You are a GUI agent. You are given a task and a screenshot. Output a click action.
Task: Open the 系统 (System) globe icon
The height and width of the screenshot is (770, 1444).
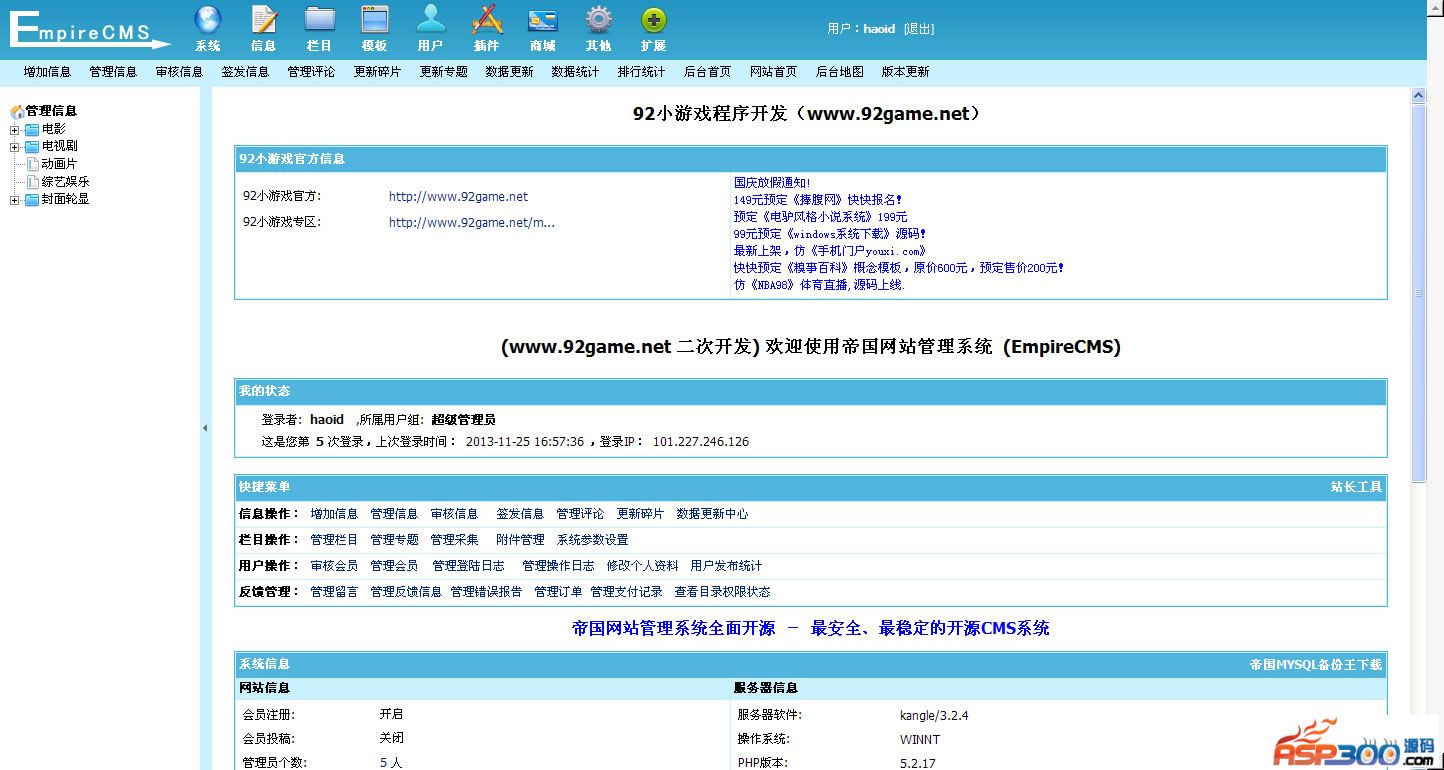click(x=208, y=21)
